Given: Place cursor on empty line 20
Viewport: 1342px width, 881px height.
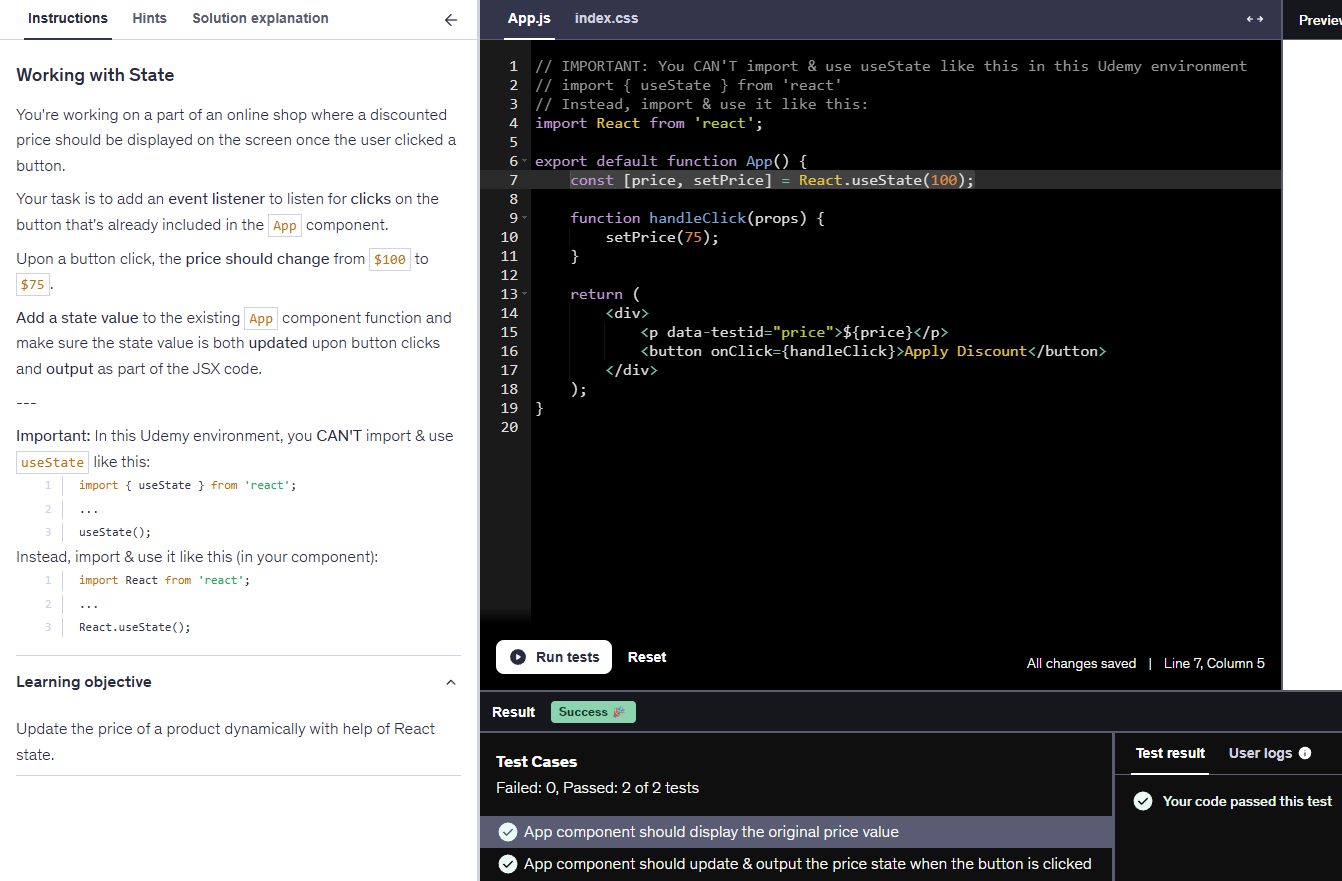Looking at the screenshot, I should click(x=700, y=427).
